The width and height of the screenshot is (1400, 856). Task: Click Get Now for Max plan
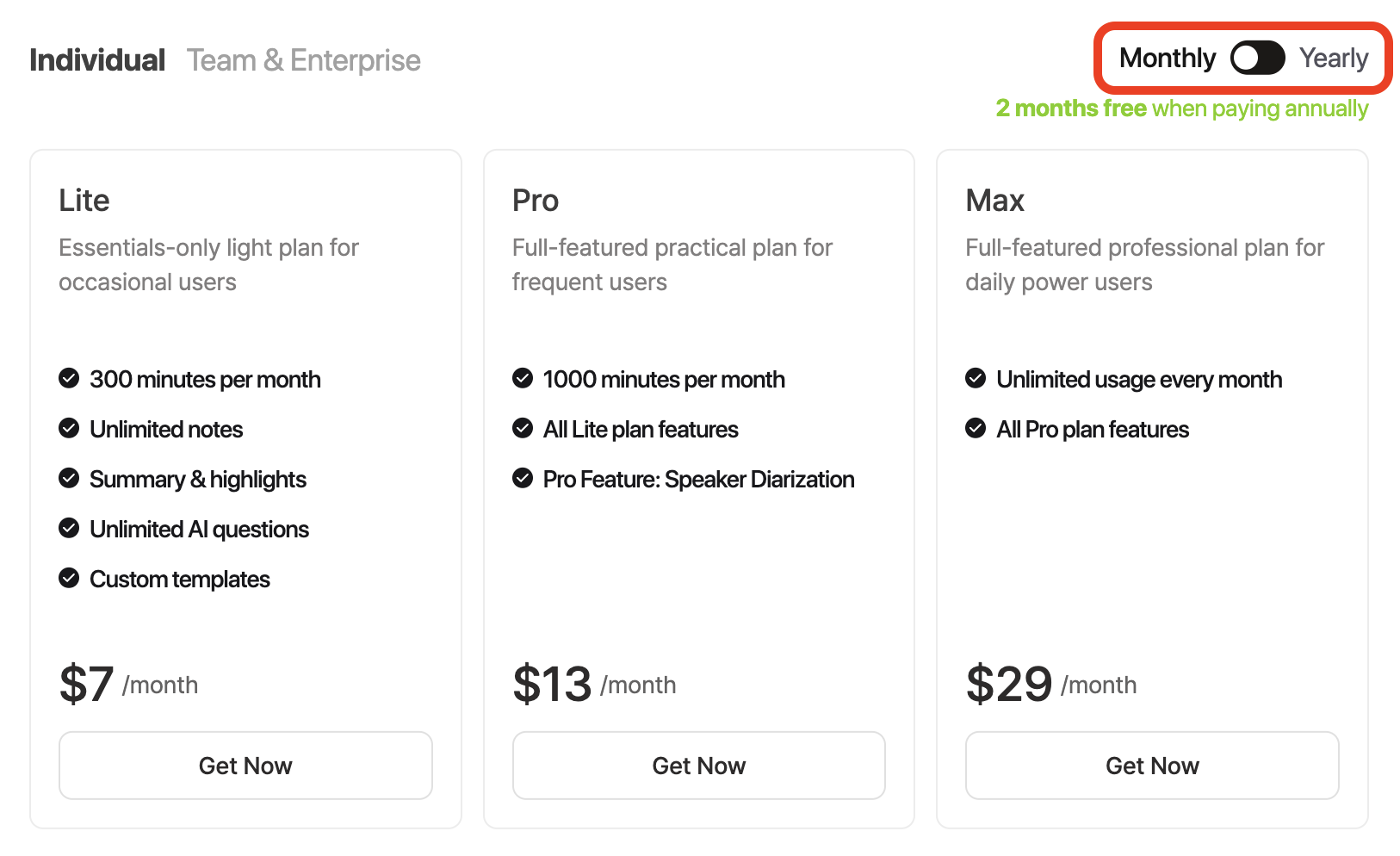click(x=1152, y=766)
